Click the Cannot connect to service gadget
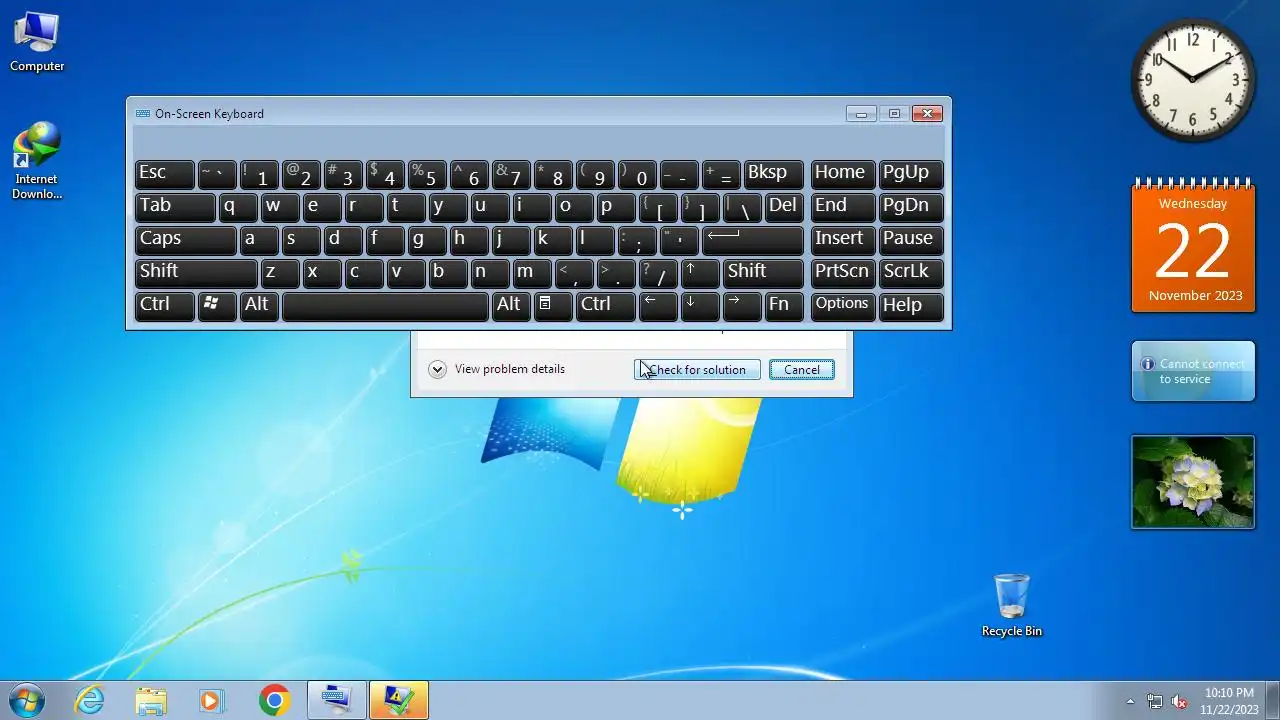Viewport: 1280px width, 720px height. (1193, 371)
